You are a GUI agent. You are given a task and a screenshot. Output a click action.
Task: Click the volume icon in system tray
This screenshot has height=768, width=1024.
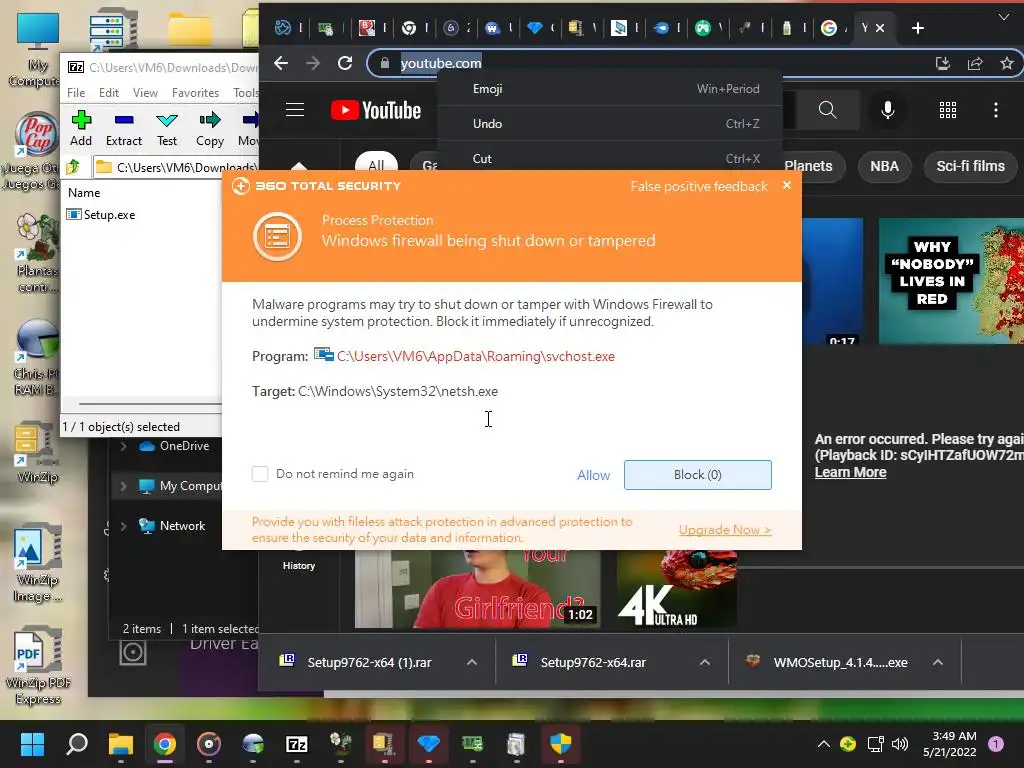(x=900, y=744)
